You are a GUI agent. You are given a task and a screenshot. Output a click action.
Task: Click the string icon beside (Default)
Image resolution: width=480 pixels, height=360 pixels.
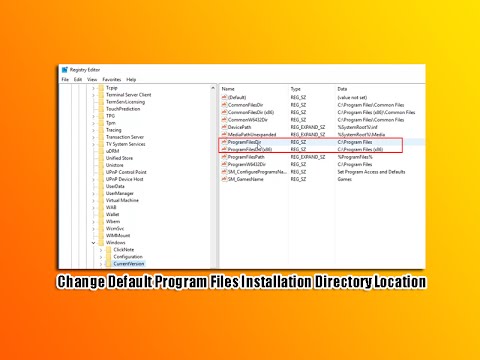click(224, 97)
